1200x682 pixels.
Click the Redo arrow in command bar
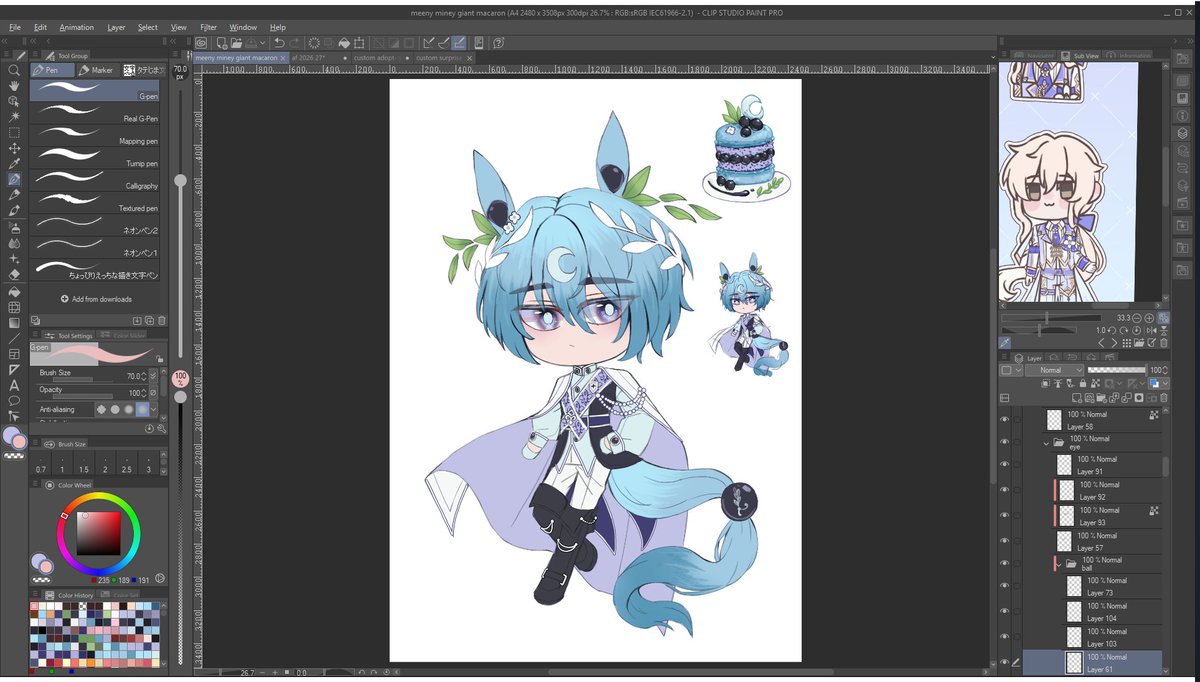coord(294,43)
